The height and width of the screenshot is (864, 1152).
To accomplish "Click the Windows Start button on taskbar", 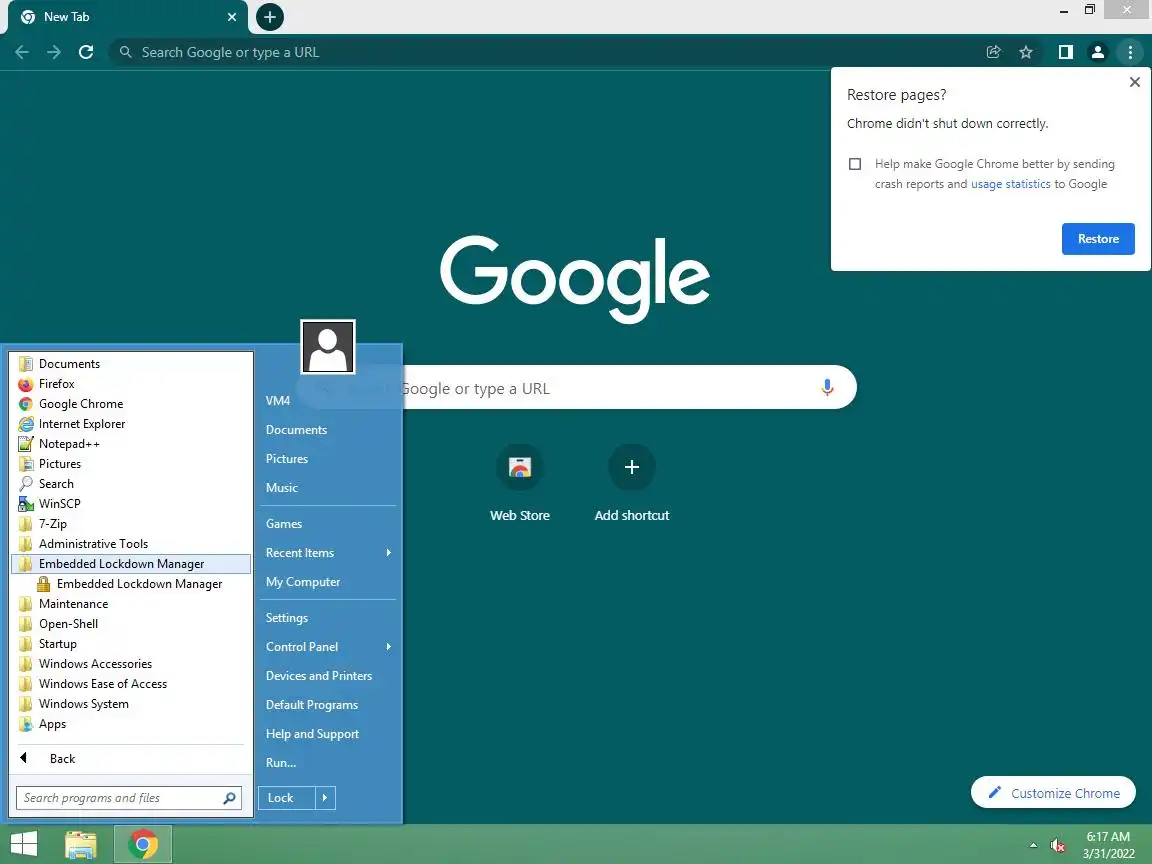I will [24, 844].
